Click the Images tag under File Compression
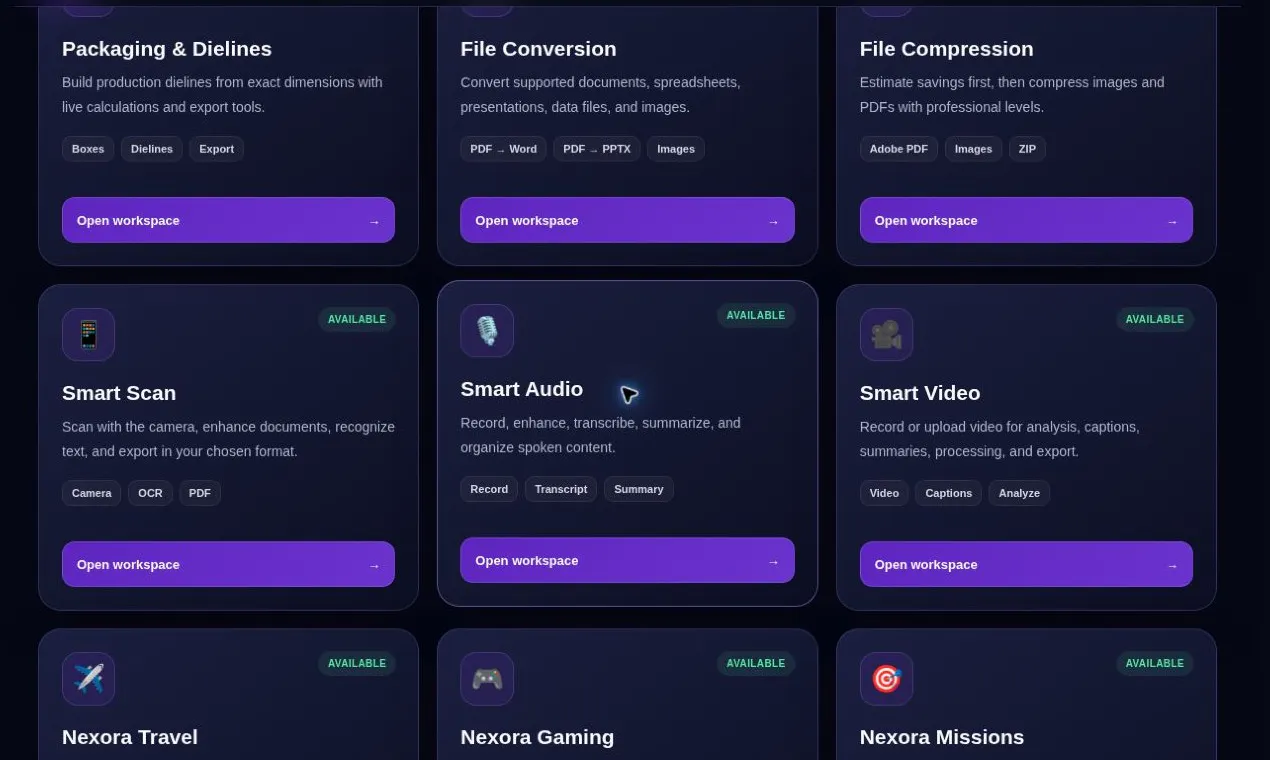The height and width of the screenshot is (760, 1270). tap(973, 149)
